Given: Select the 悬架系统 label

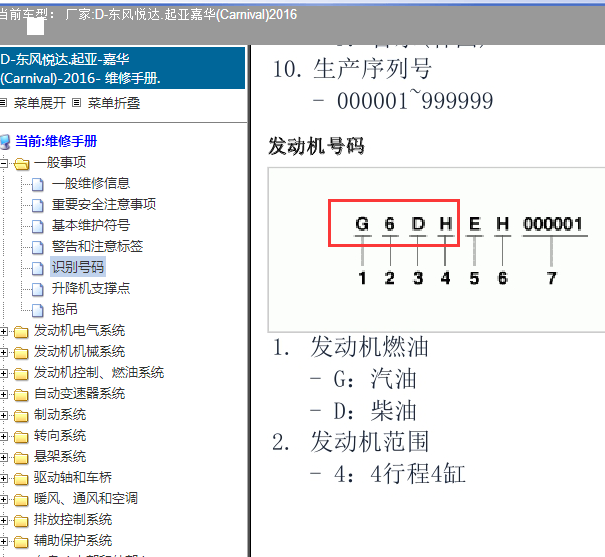Looking at the screenshot, I should point(60,457).
